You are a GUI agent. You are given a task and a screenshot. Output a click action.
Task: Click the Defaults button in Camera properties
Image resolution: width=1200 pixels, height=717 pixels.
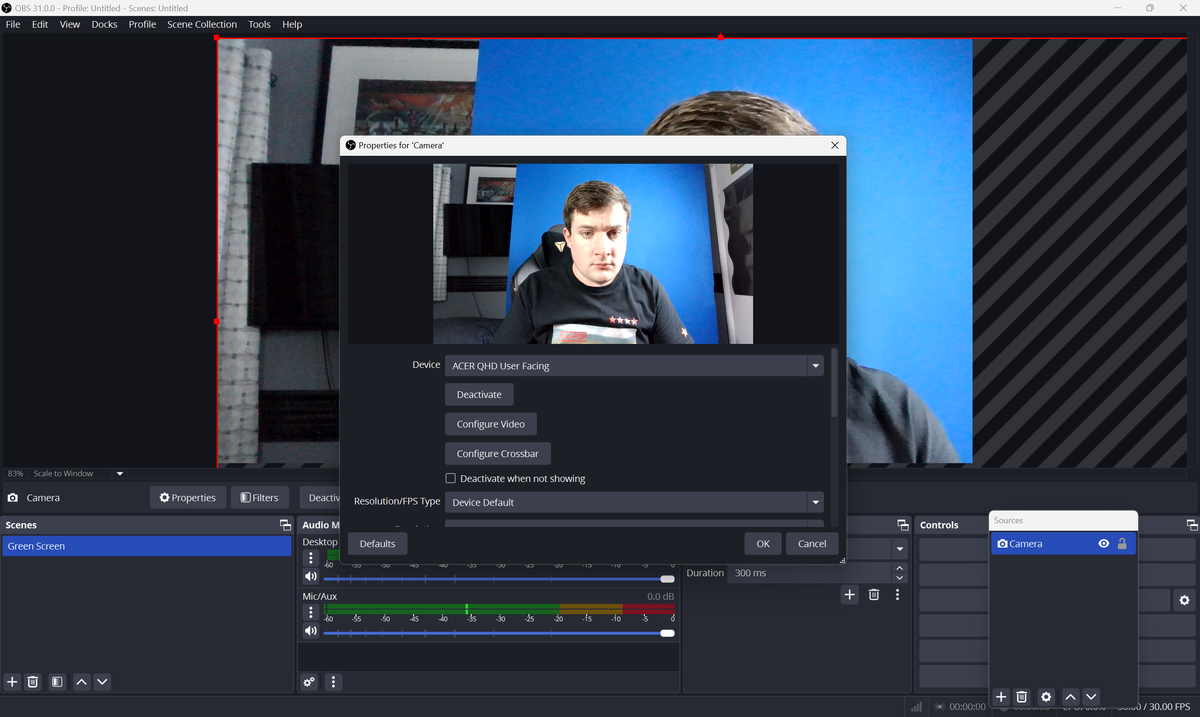tap(377, 543)
